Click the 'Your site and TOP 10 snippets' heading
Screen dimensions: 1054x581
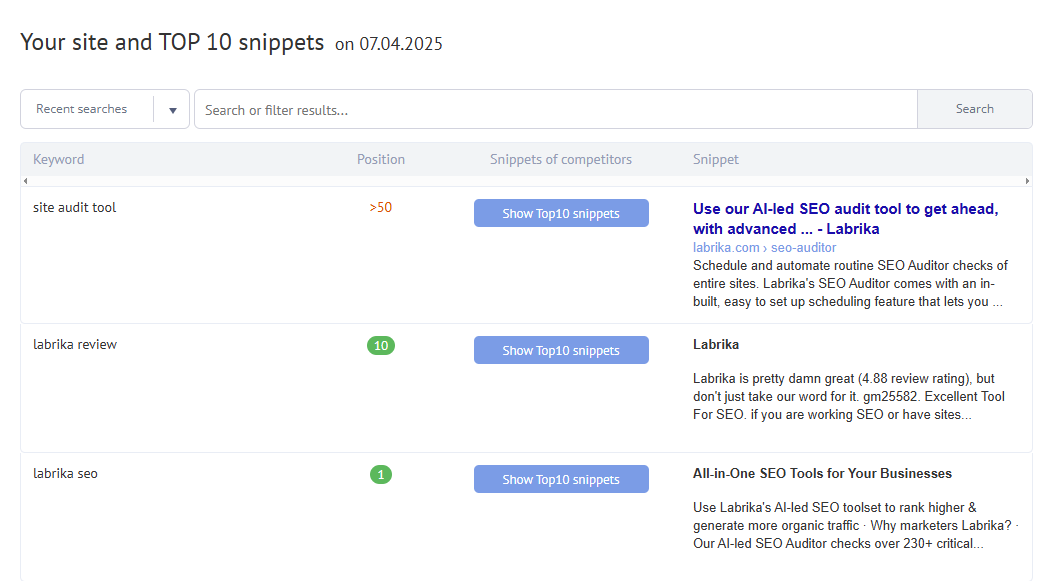pyautogui.click(x=172, y=42)
